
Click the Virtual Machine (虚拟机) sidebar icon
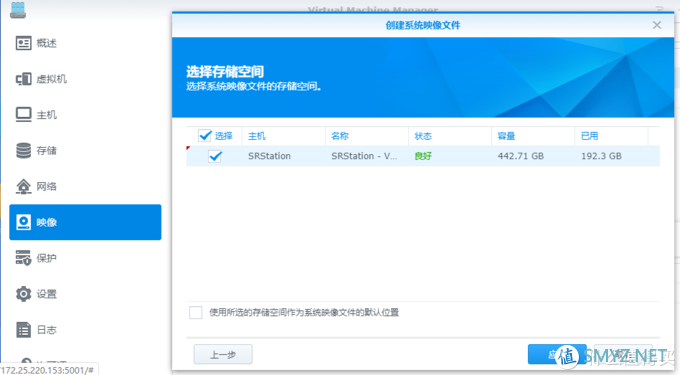click(x=23, y=79)
